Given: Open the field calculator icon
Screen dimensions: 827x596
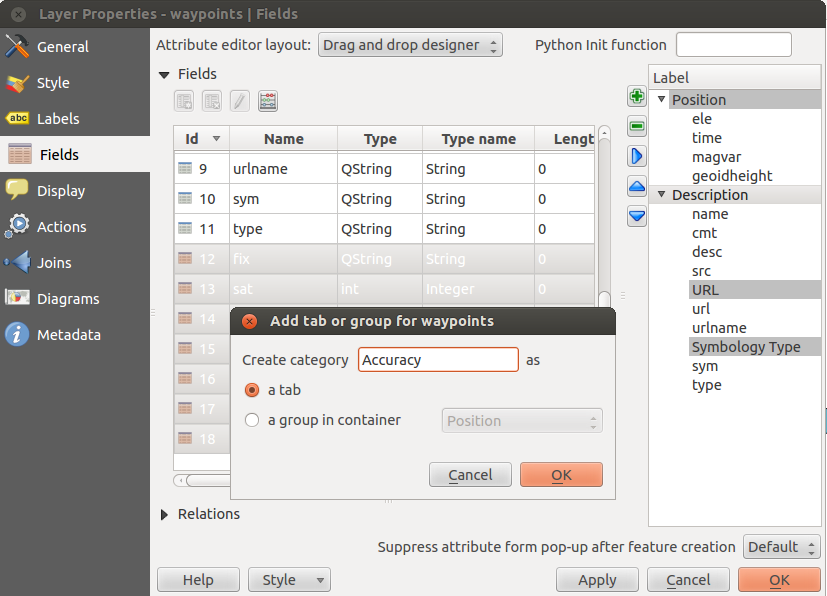Looking at the screenshot, I should (x=268, y=100).
